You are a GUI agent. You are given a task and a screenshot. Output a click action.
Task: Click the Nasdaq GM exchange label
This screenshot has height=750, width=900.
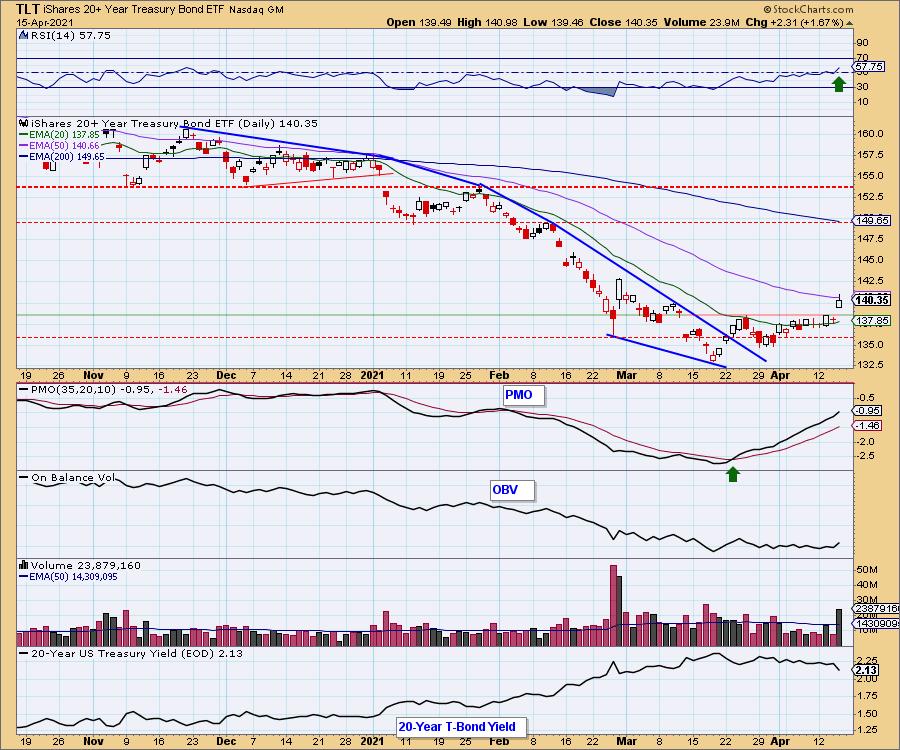point(256,10)
